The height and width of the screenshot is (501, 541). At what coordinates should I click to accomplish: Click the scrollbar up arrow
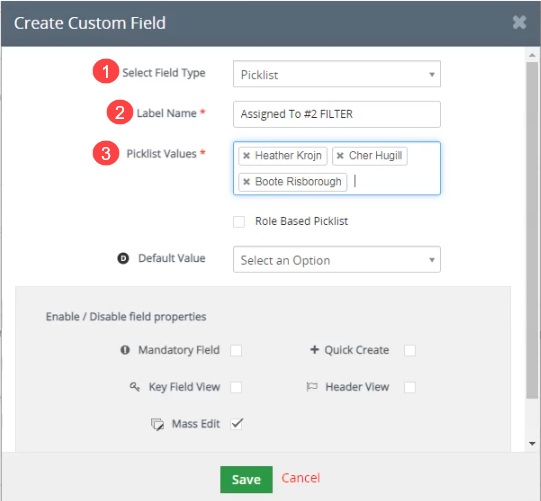[x=532, y=55]
